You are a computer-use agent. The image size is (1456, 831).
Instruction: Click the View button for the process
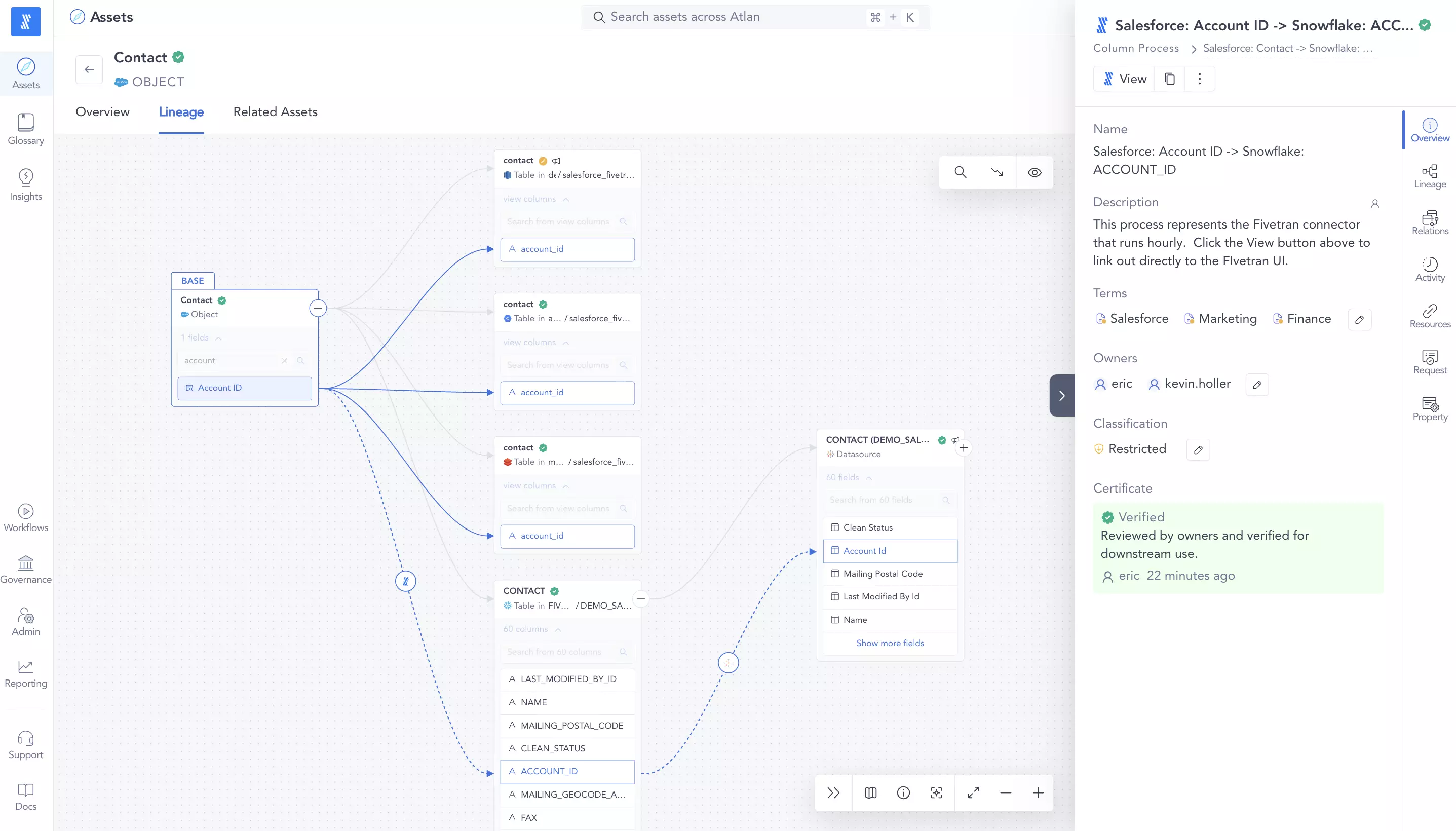pyautogui.click(x=1124, y=79)
